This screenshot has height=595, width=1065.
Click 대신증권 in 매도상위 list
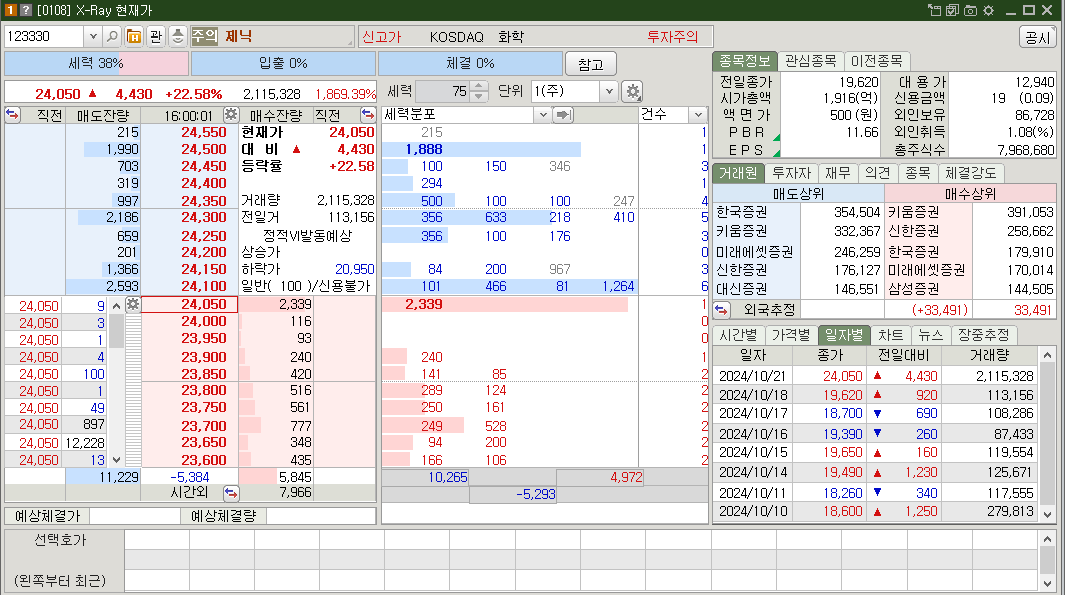[742, 289]
